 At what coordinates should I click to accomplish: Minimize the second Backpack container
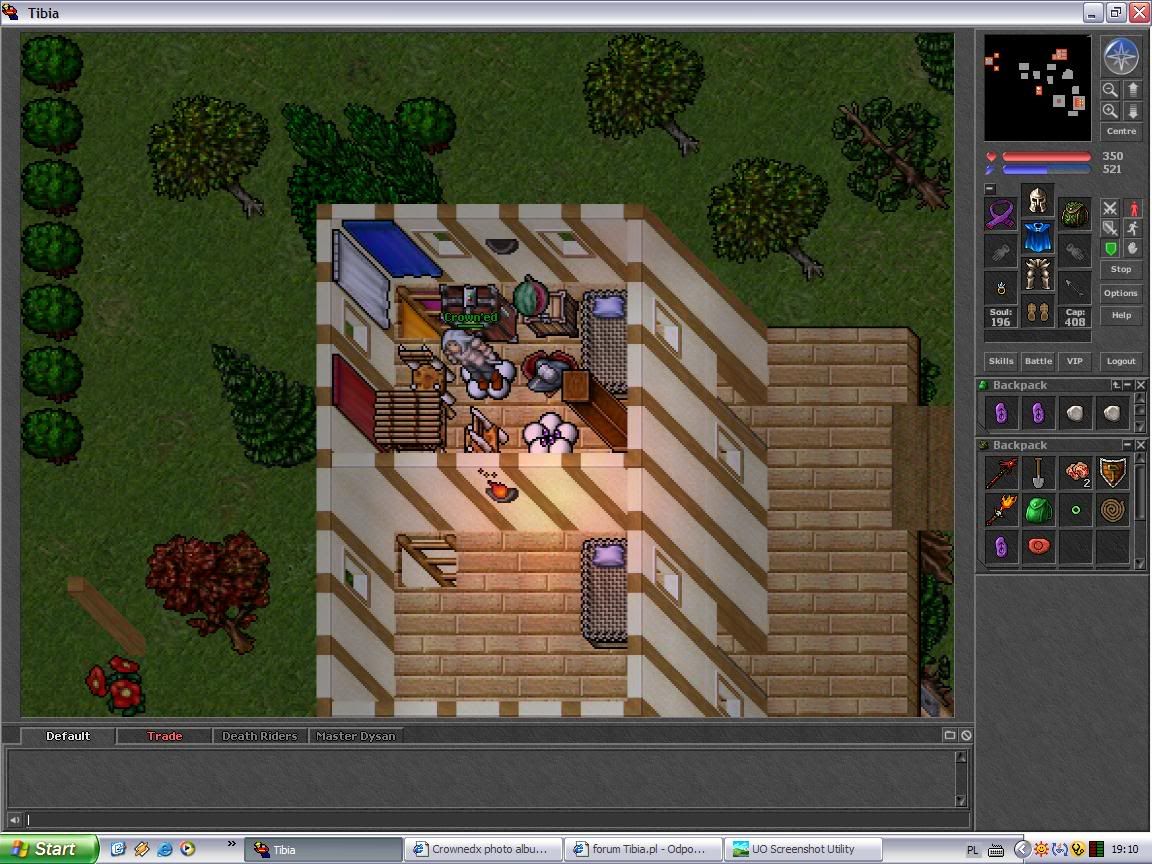1128,445
